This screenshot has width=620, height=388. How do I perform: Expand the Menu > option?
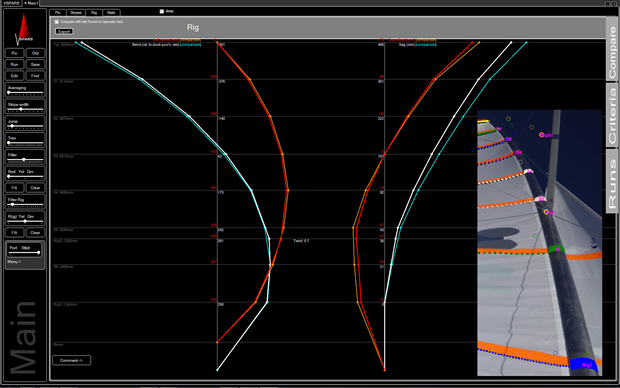(x=14, y=262)
